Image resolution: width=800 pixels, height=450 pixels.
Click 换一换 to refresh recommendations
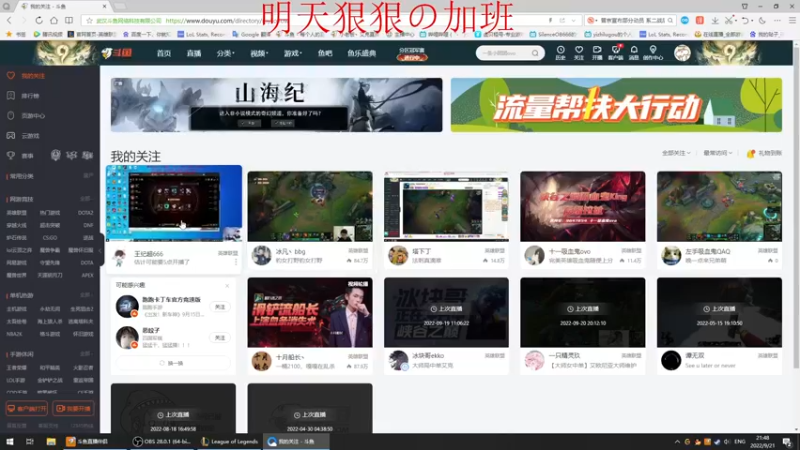point(173,363)
